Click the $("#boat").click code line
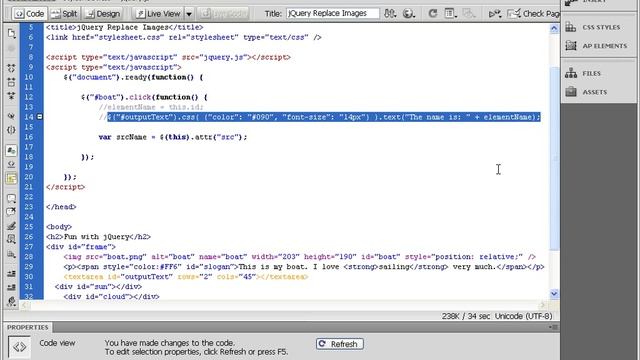This screenshot has width=640, height=360. (x=144, y=97)
